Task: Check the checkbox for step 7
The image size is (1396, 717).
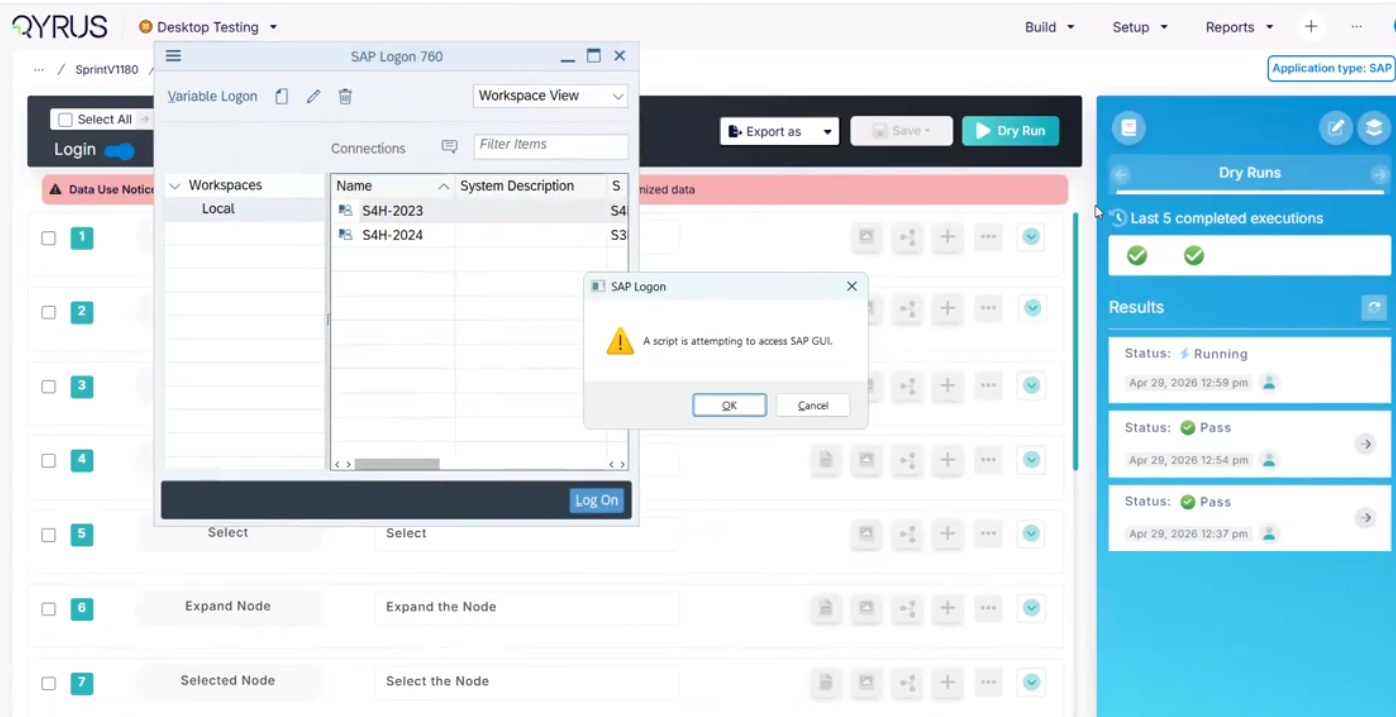Action: click(x=48, y=684)
